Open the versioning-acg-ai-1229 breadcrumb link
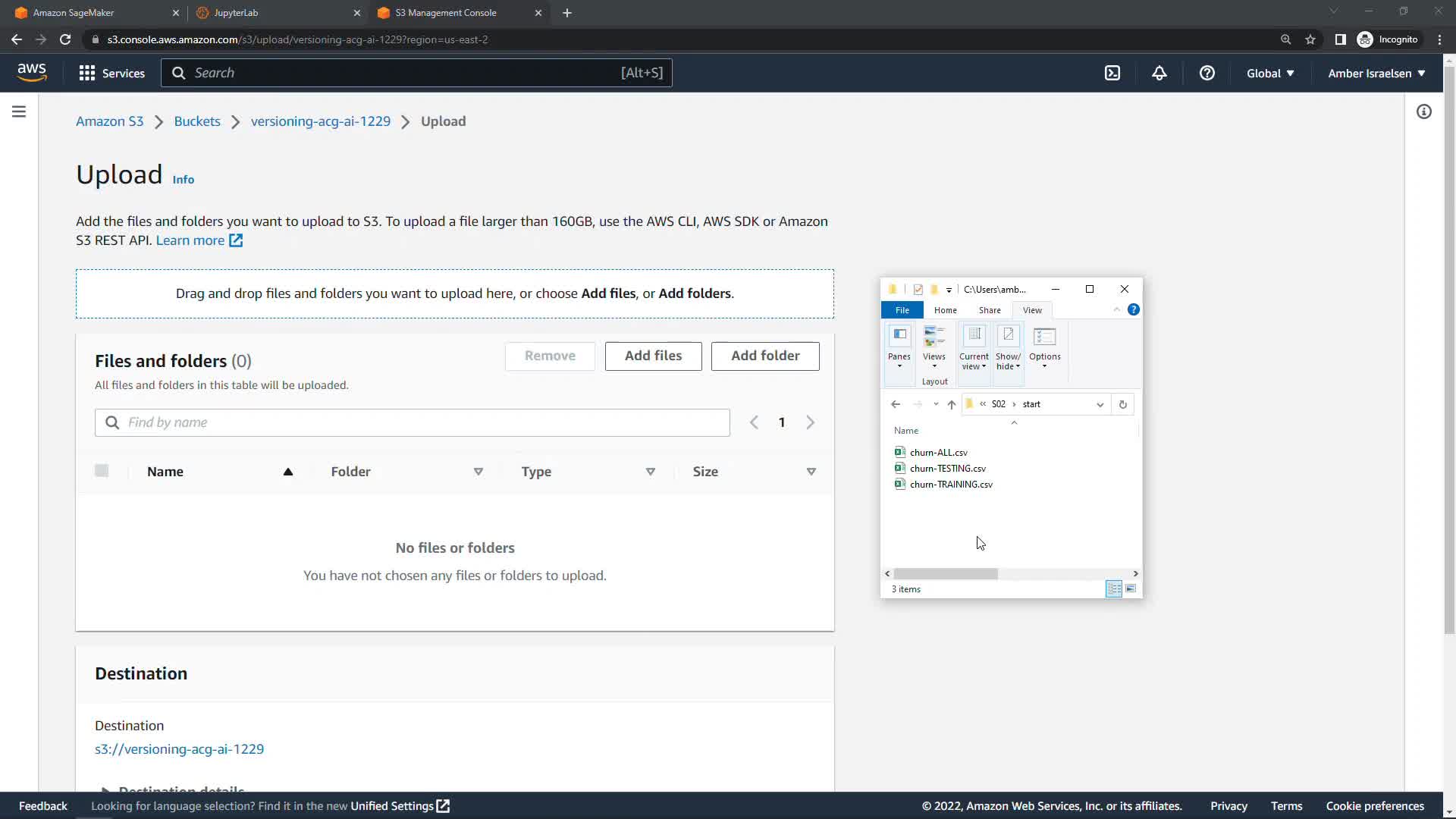The height and width of the screenshot is (819, 1456). [x=320, y=121]
